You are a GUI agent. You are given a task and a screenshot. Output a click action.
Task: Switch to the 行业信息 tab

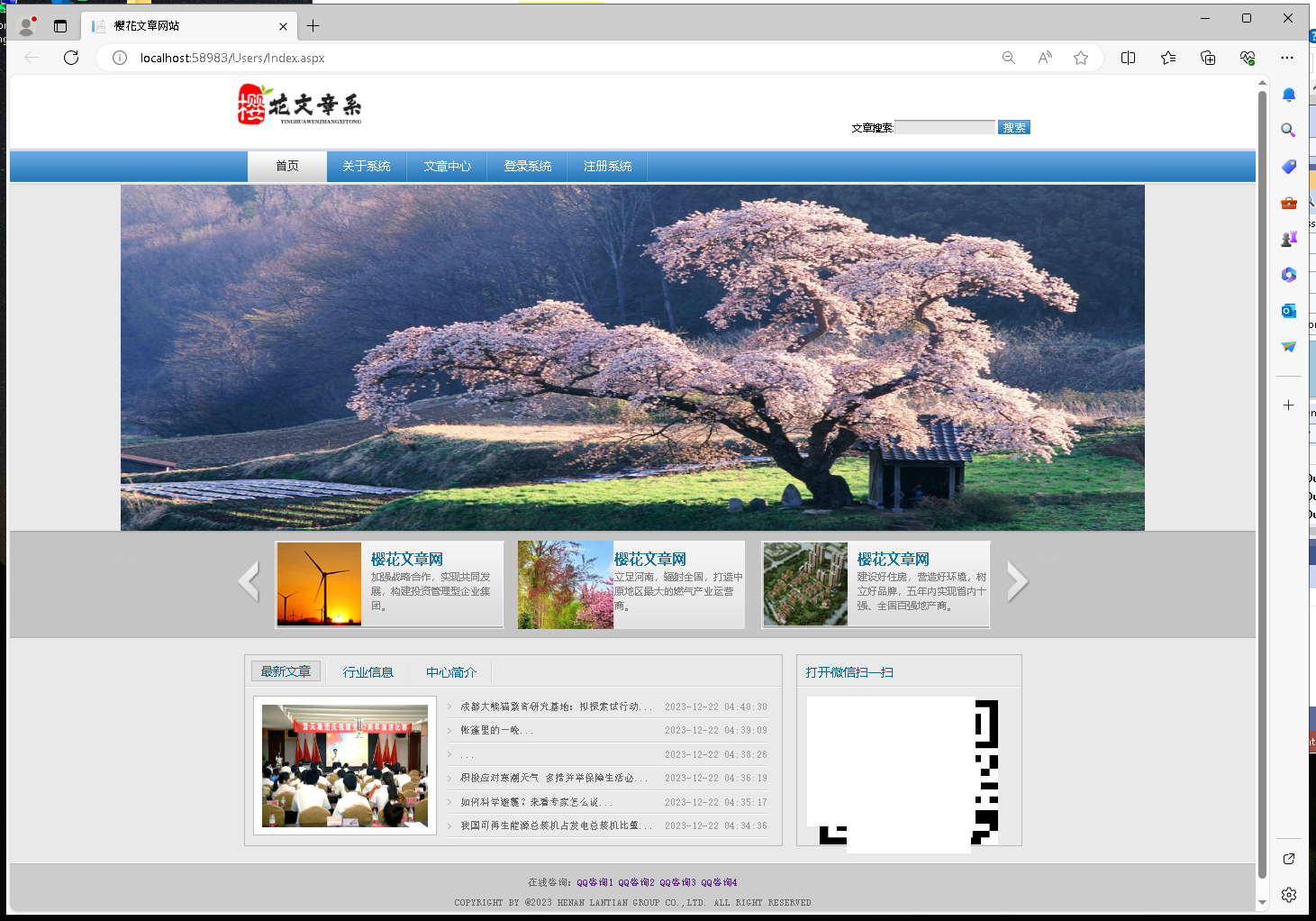pos(369,671)
